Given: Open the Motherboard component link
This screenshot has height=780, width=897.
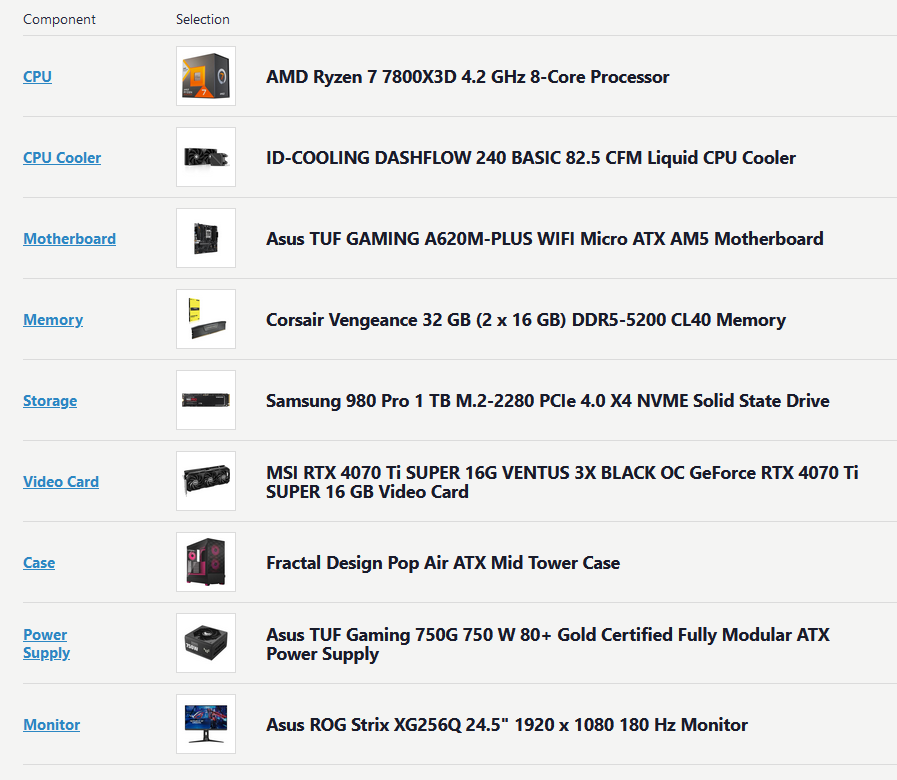Looking at the screenshot, I should 69,239.
